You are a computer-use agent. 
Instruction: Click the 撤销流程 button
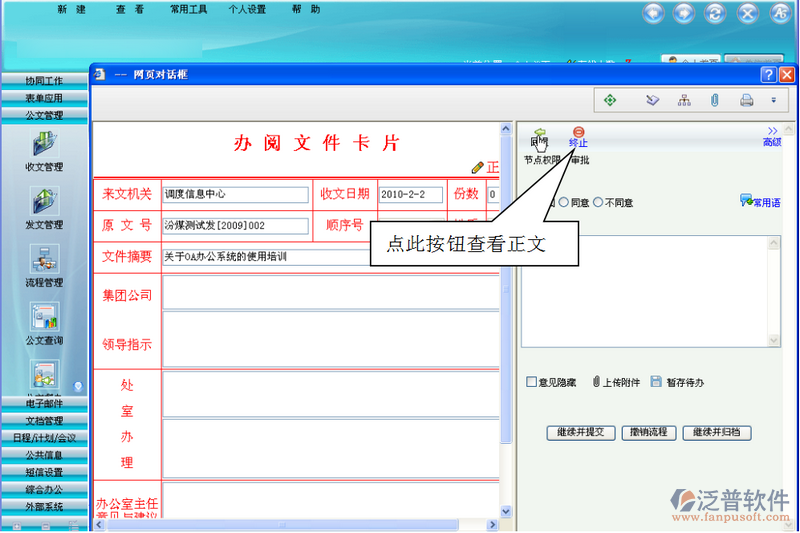point(649,433)
